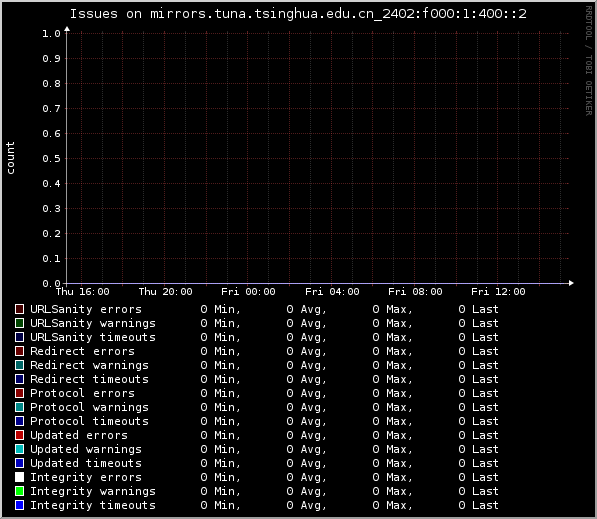Select the URLSanity timeouts legend label
Image resolution: width=597 pixels, height=519 pixels.
click(93, 337)
